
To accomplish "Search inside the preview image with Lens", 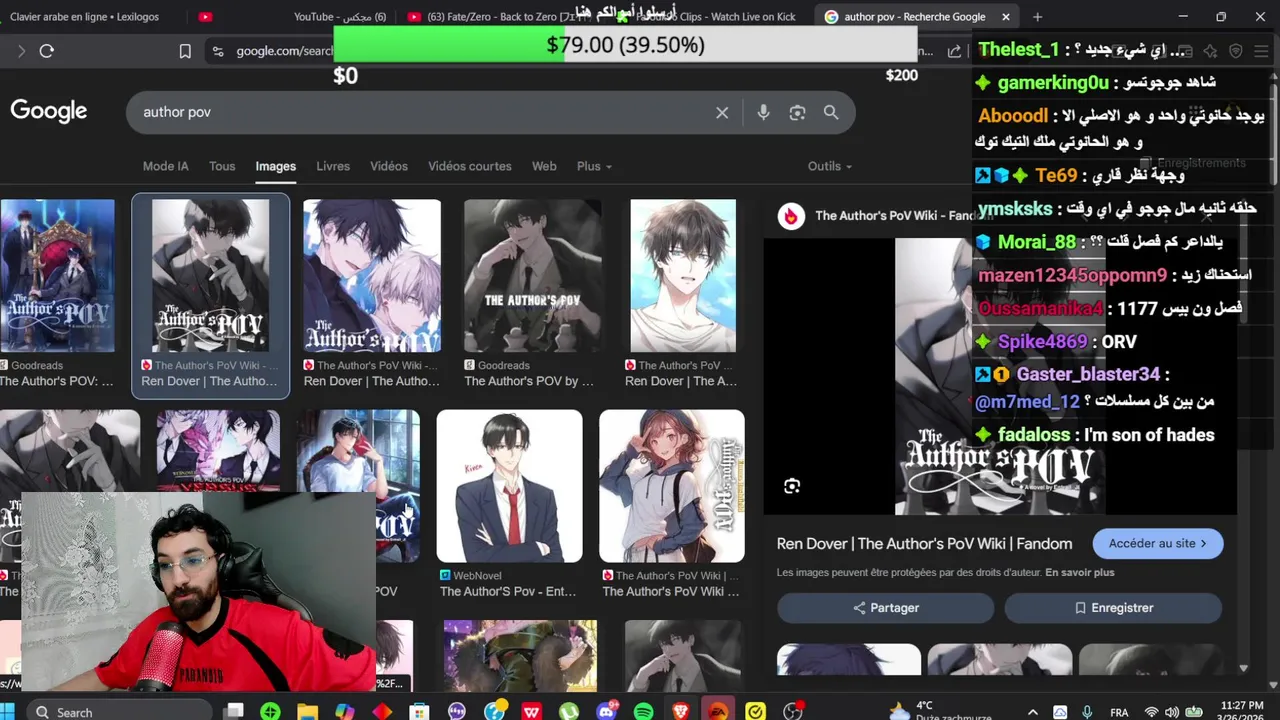I will point(792,486).
